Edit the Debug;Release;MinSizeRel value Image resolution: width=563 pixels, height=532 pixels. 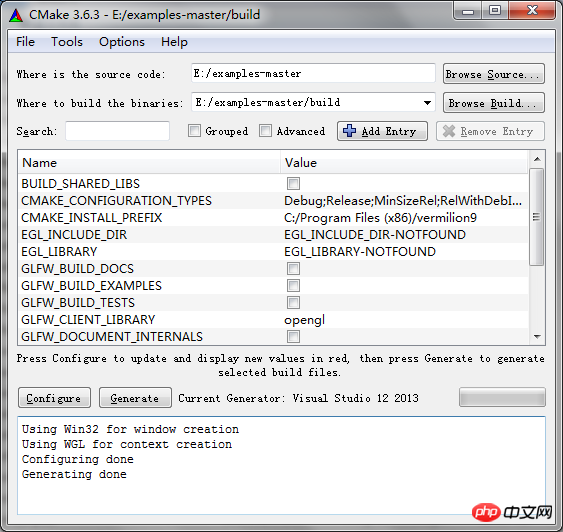coord(403,201)
